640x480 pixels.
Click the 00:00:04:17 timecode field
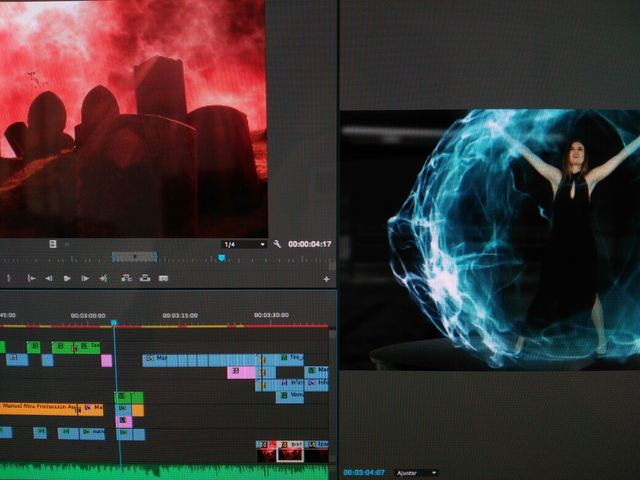point(308,244)
